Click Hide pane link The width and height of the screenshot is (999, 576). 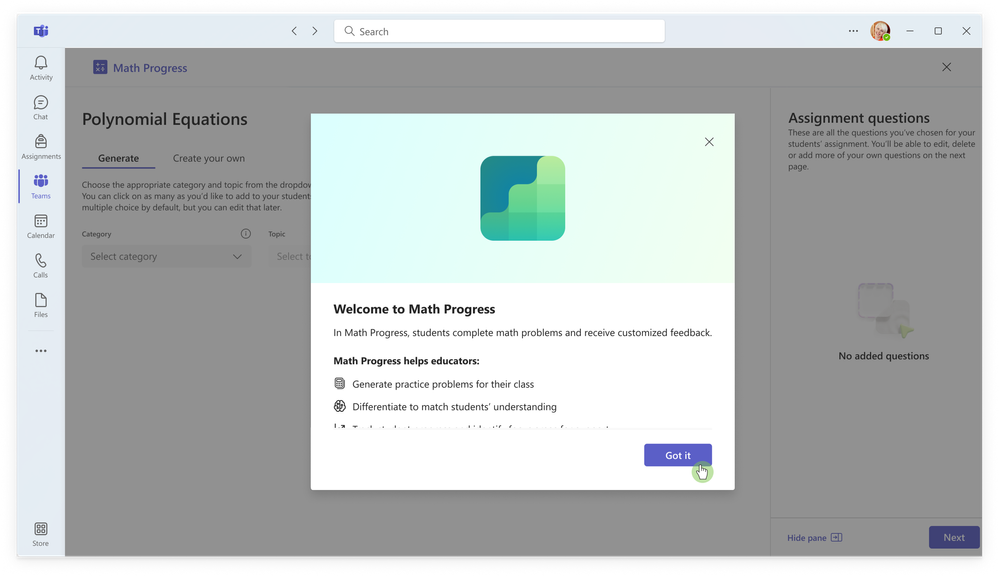(814, 538)
